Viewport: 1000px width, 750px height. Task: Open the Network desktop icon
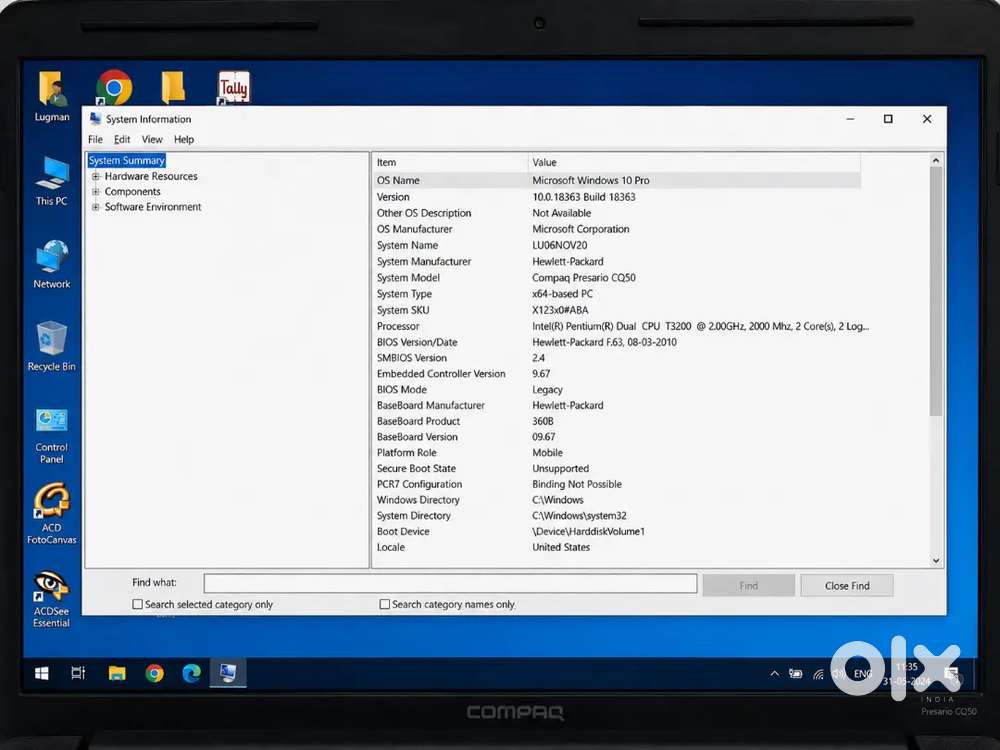(52, 264)
